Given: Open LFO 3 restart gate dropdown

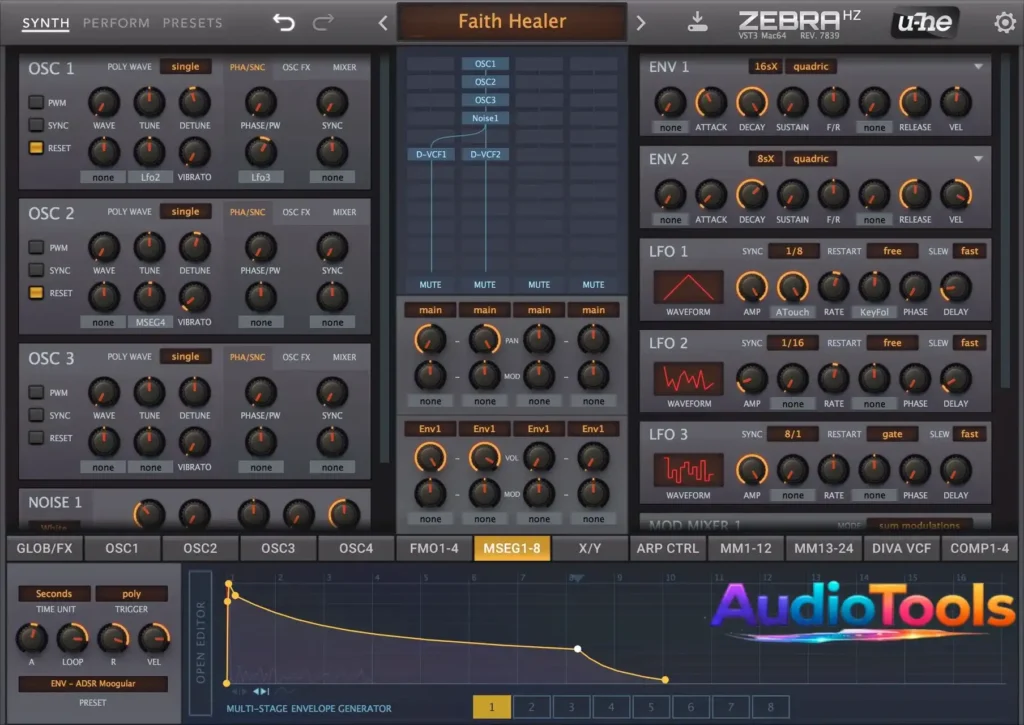Looking at the screenshot, I should 892,434.
